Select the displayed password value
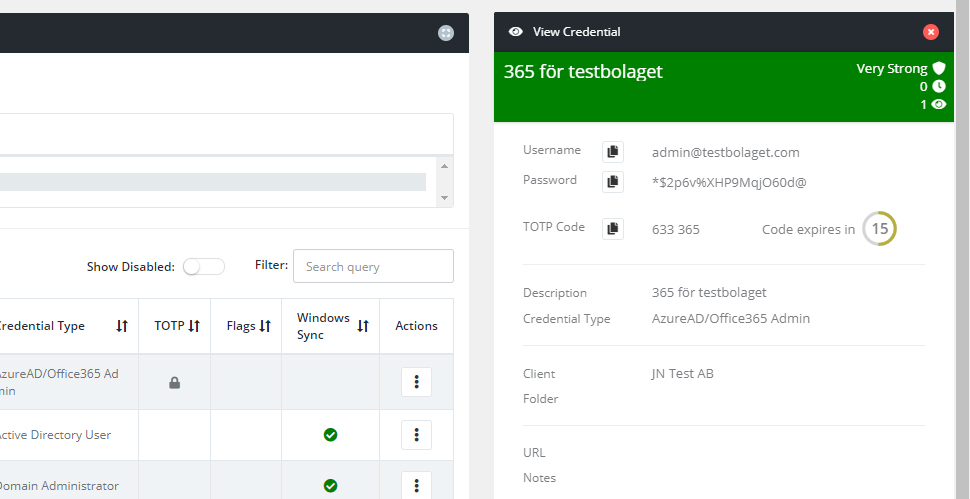This screenshot has width=970, height=499. pyautogui.click(x=729, y=182)
